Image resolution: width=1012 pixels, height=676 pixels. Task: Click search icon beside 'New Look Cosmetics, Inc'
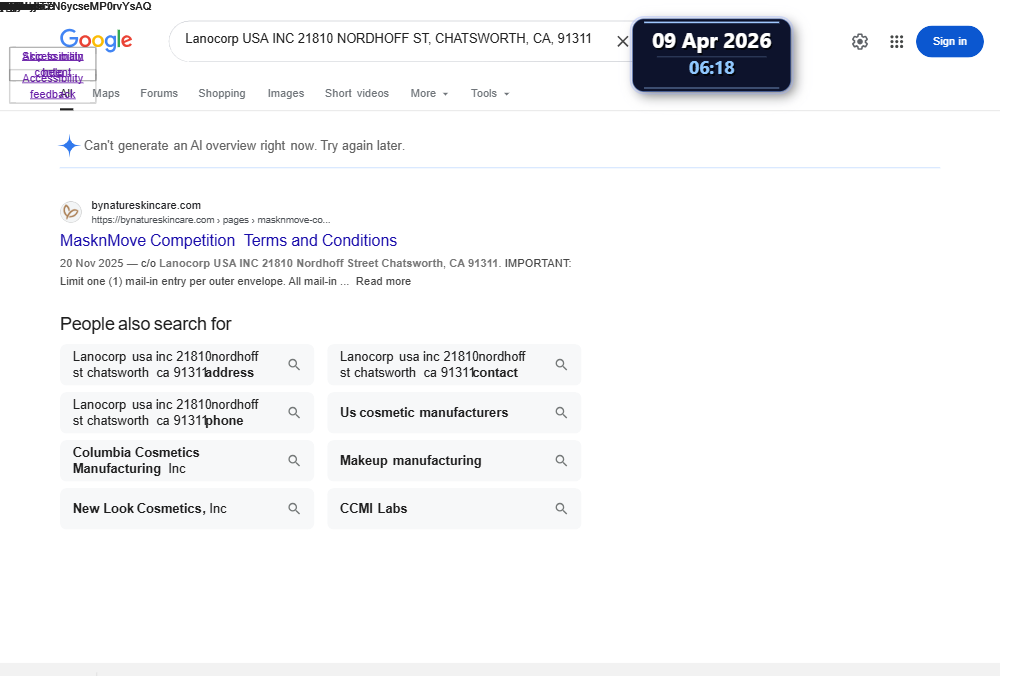(294, 509)
